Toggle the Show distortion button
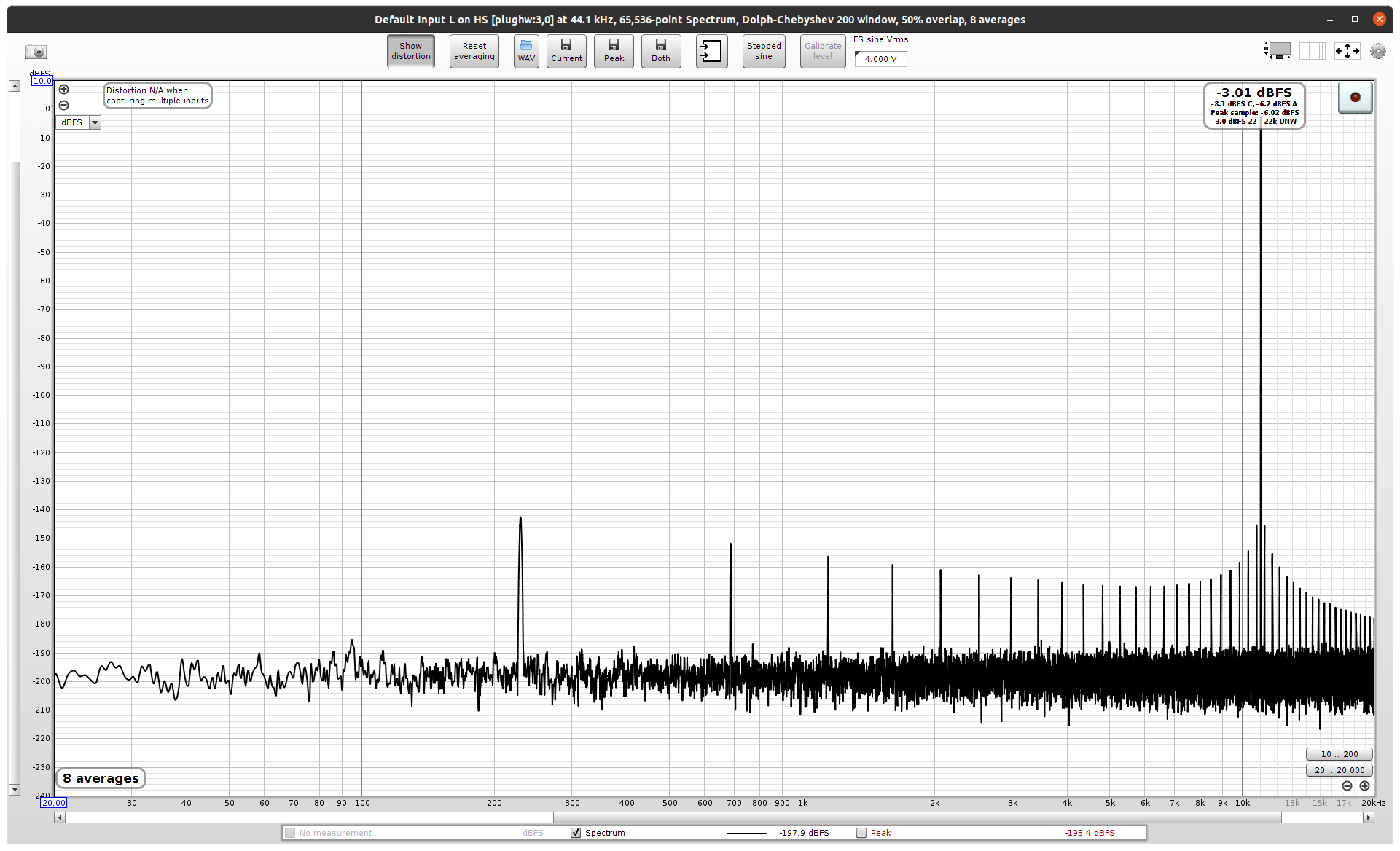Screen dimensions: 1400x851 pos(411,51)
